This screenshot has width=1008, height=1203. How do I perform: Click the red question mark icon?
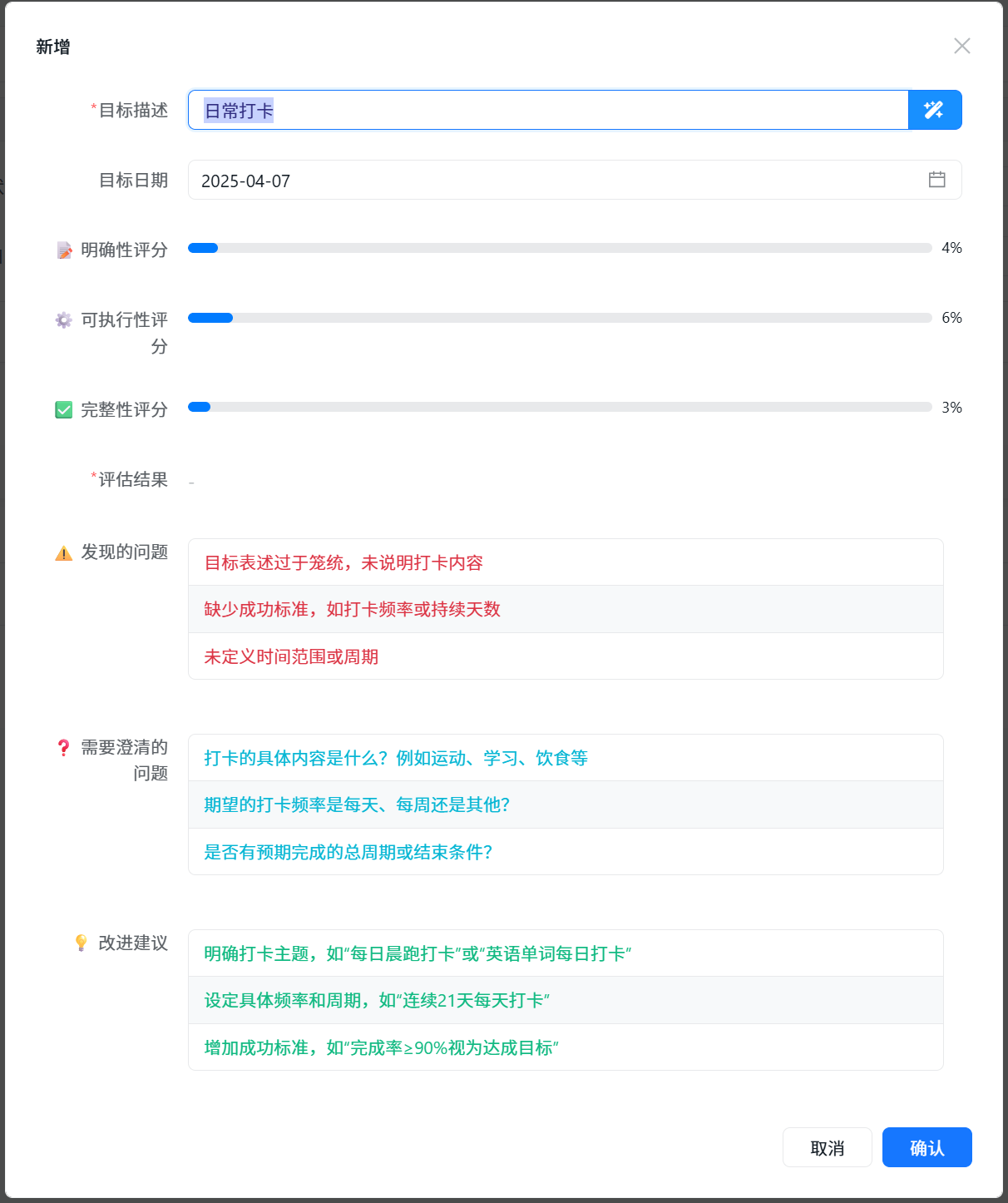coord(64,747)
